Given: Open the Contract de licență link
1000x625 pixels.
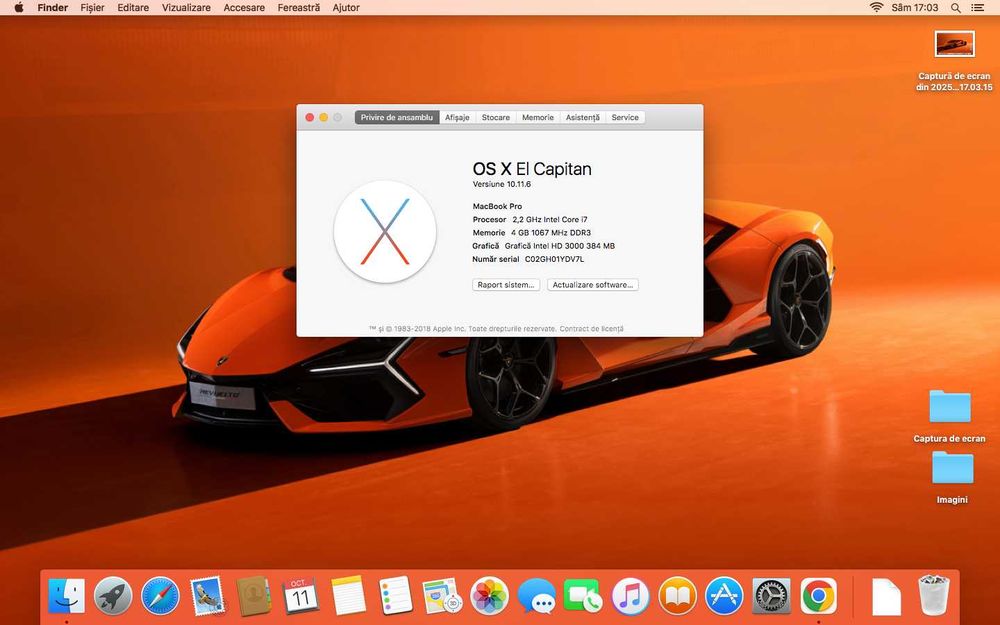Looking at the screenshot, I should tap(591, 329).
